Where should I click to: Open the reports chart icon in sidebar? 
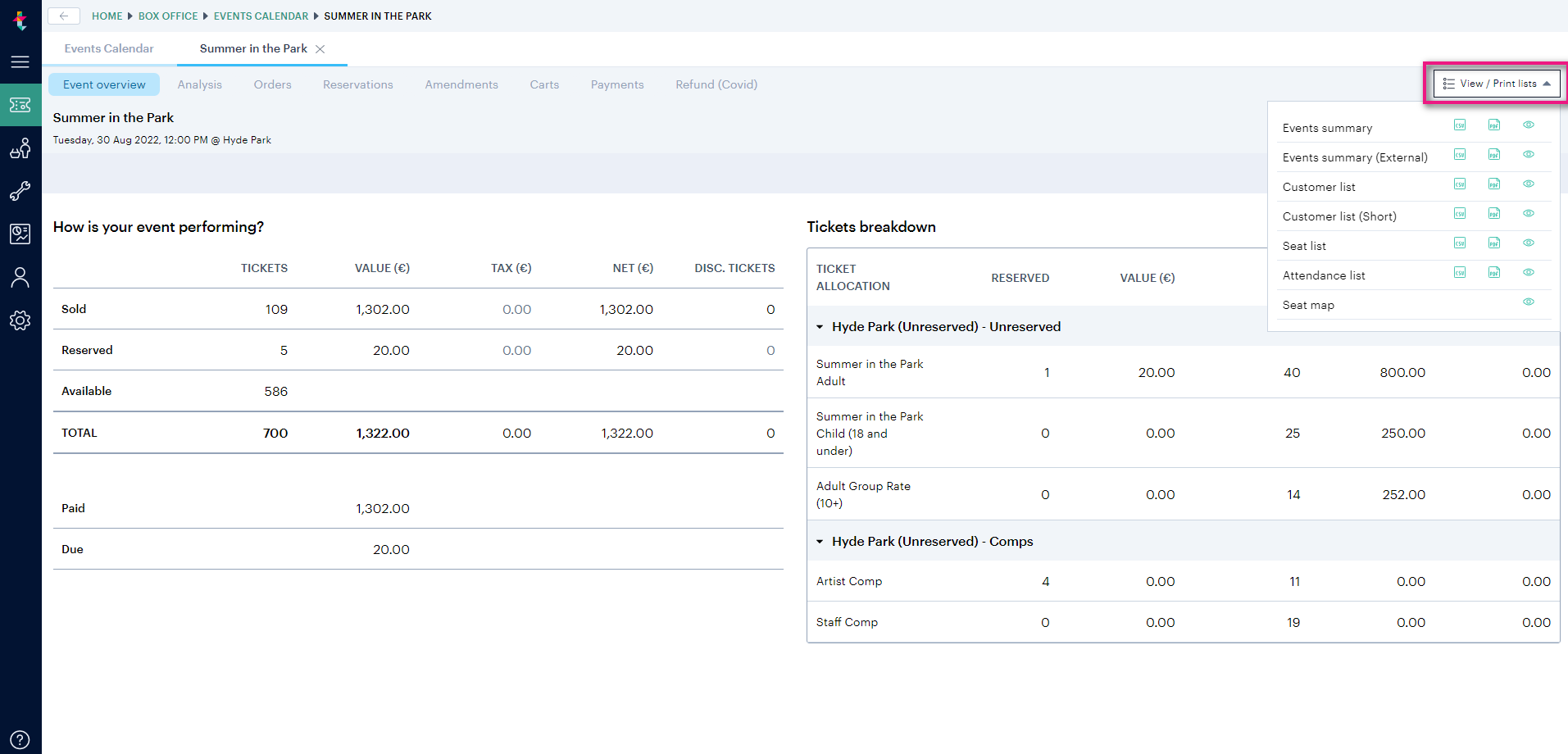pos(20,234)
